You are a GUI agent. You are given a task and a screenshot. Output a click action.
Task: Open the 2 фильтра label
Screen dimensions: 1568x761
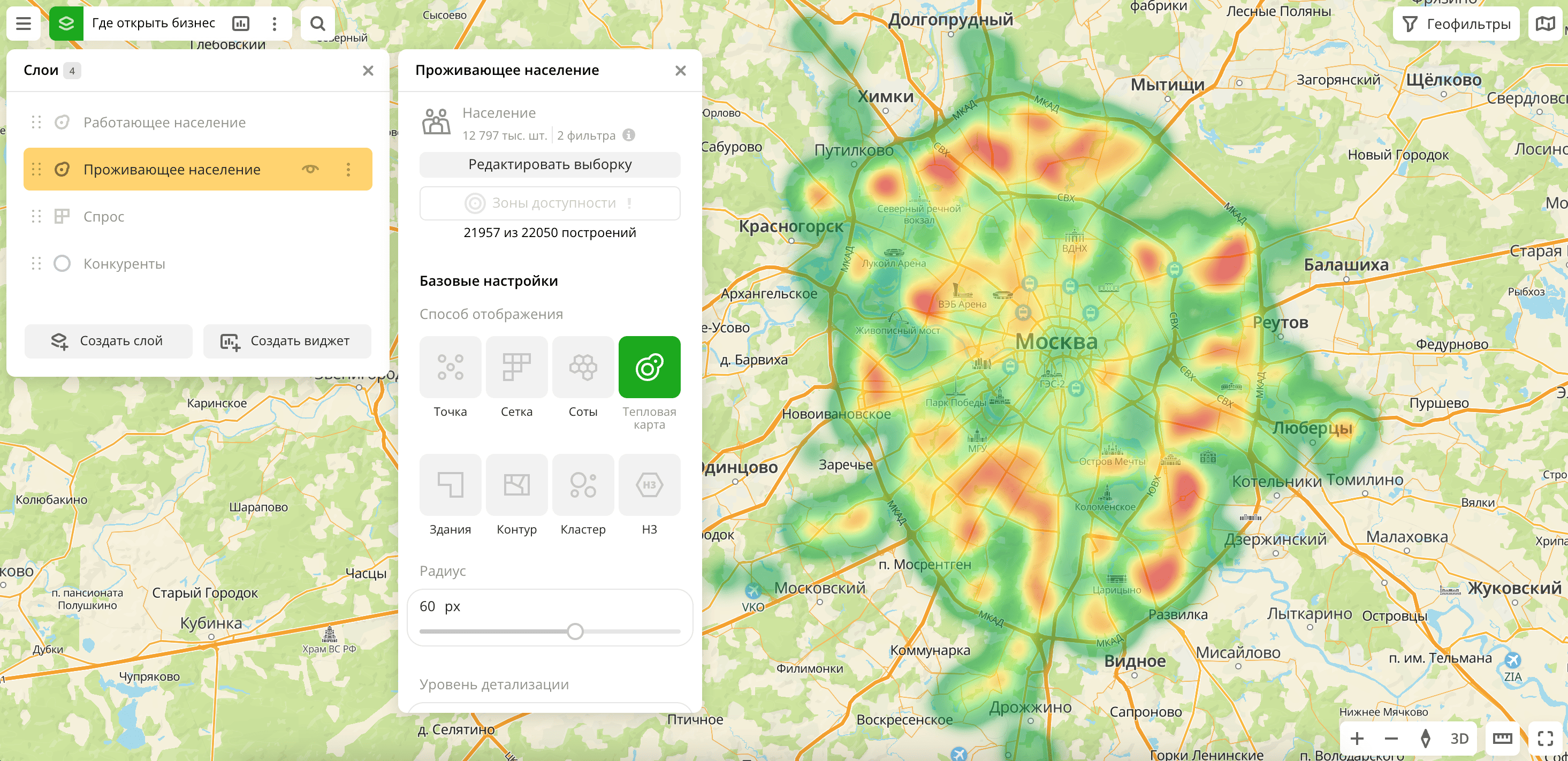click(x=585, y=135)
